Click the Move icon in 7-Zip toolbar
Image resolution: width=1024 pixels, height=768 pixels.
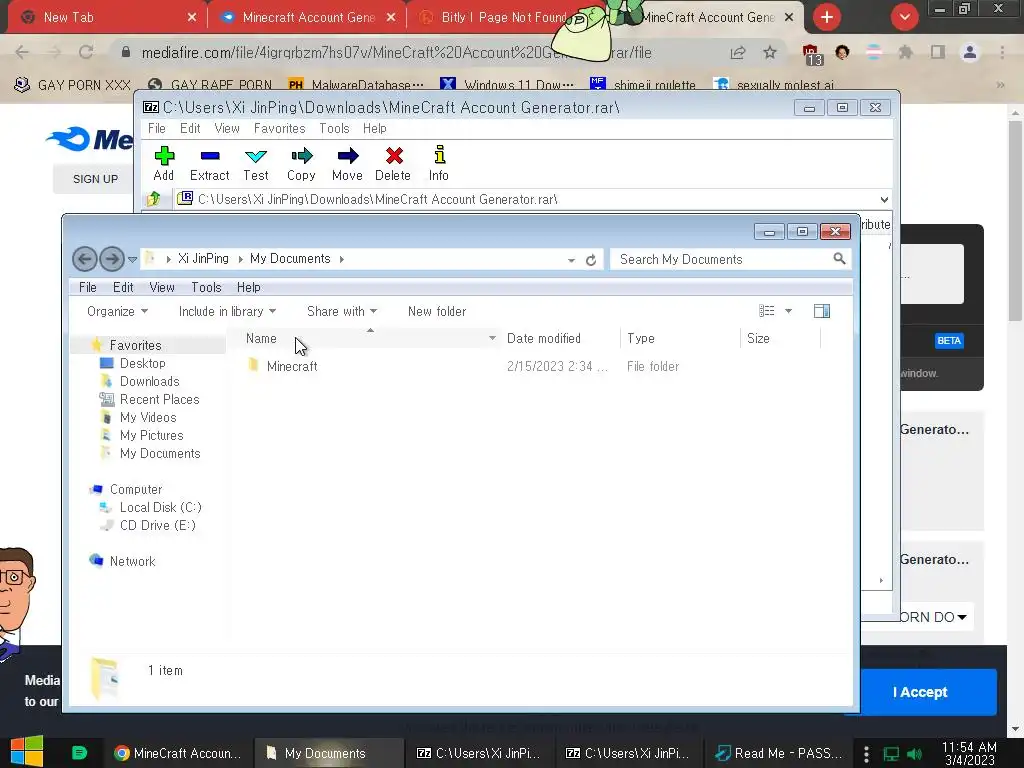click(x=347, y=156)
